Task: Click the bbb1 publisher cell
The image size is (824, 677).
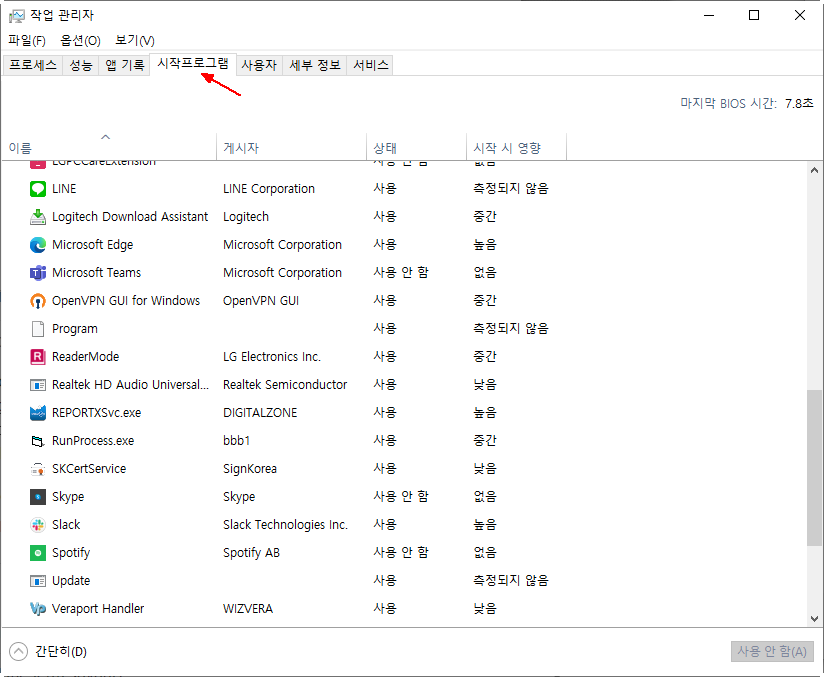Action: [x=236, y=440]
